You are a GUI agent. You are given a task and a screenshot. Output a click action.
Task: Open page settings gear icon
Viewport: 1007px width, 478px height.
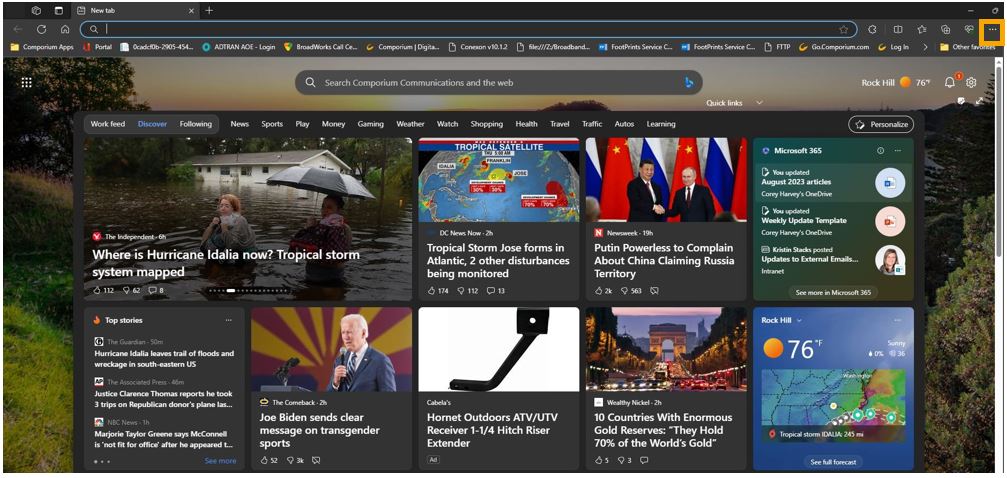[971, 82]
